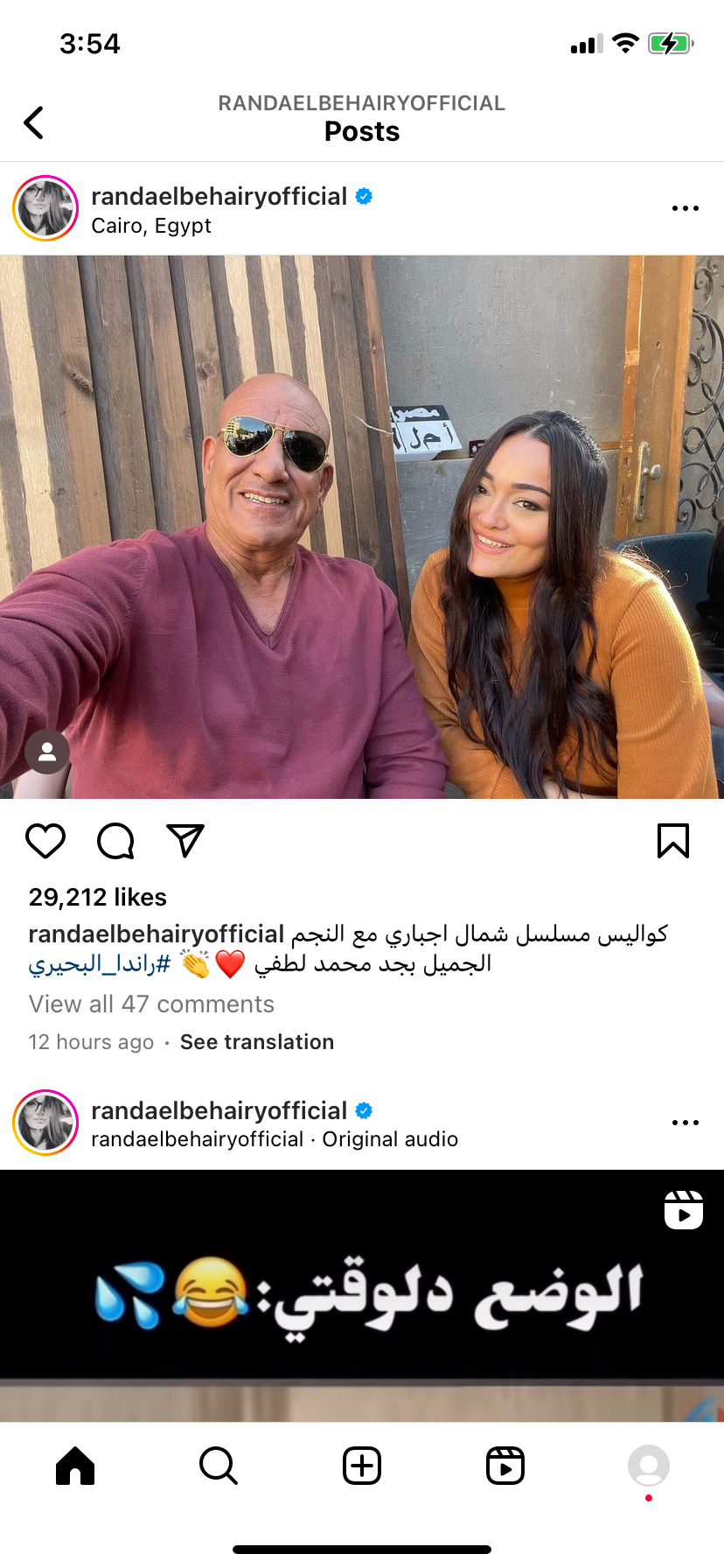The width and height of the screenshot is (724, 1568).
Task: Save post with the bookmark icon
Action: pos(673,841)
